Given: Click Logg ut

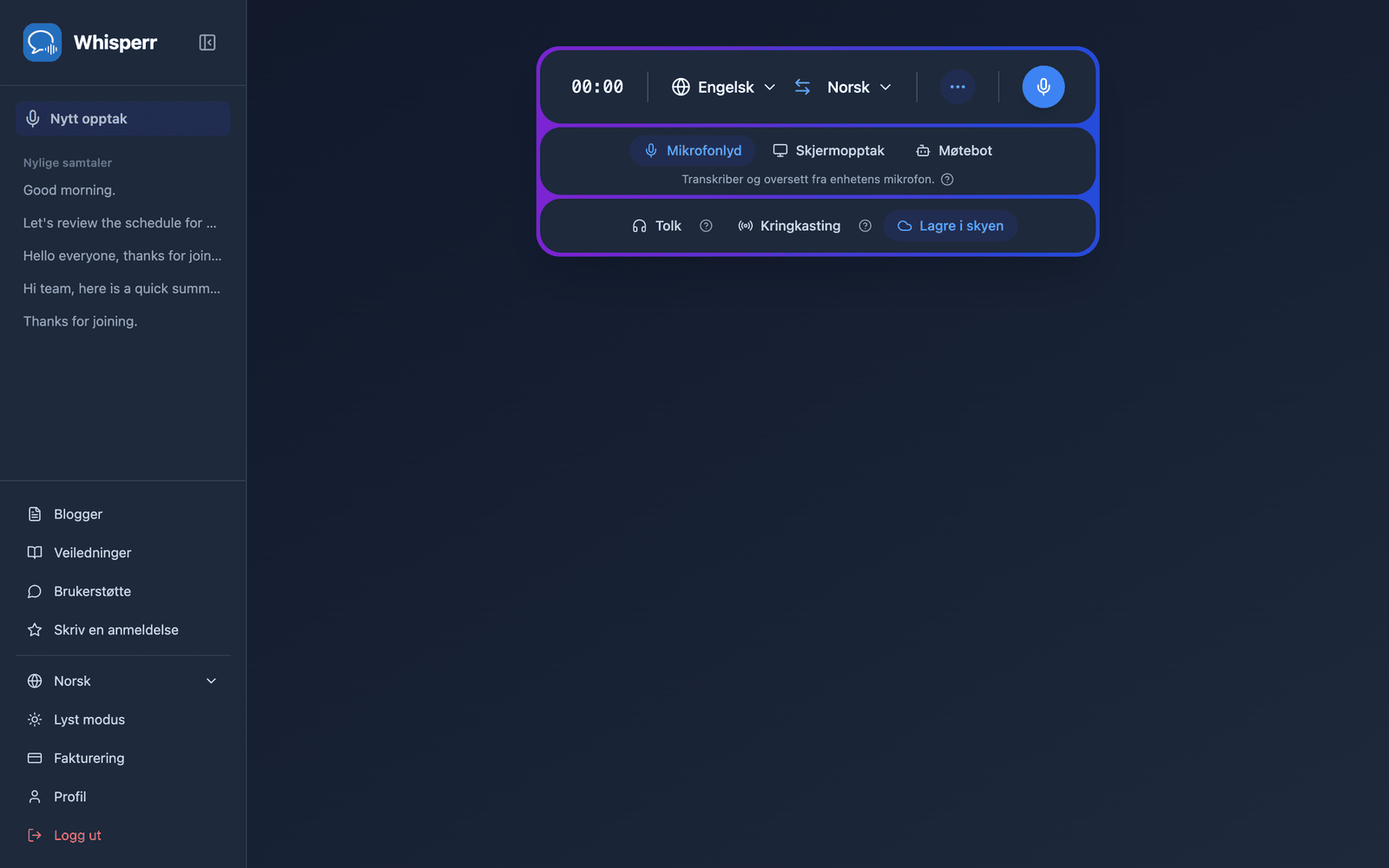Looking at the screenshot, I should [x=122, y=835].
